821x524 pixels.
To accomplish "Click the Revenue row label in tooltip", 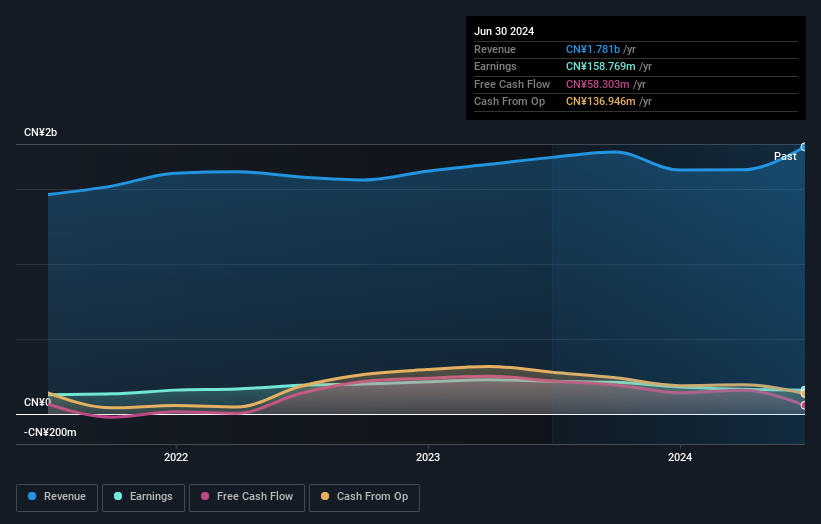I will (495, 49).
